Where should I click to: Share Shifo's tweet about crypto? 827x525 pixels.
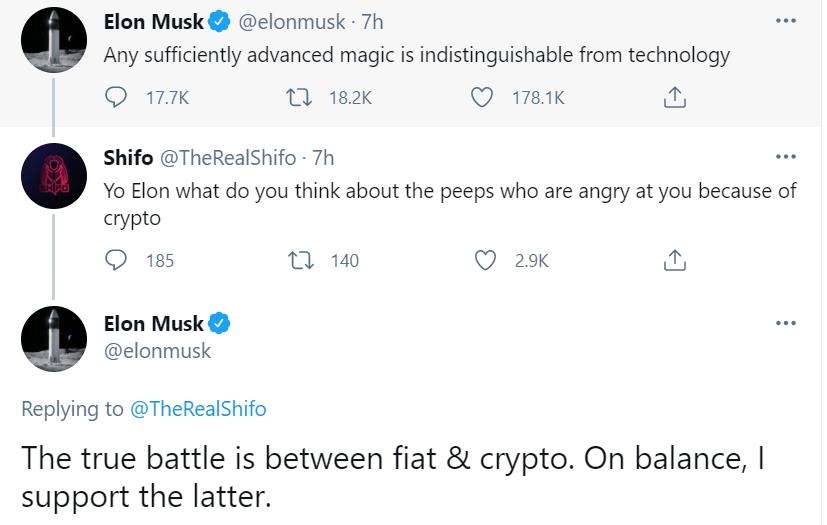[x=675, y=260]
